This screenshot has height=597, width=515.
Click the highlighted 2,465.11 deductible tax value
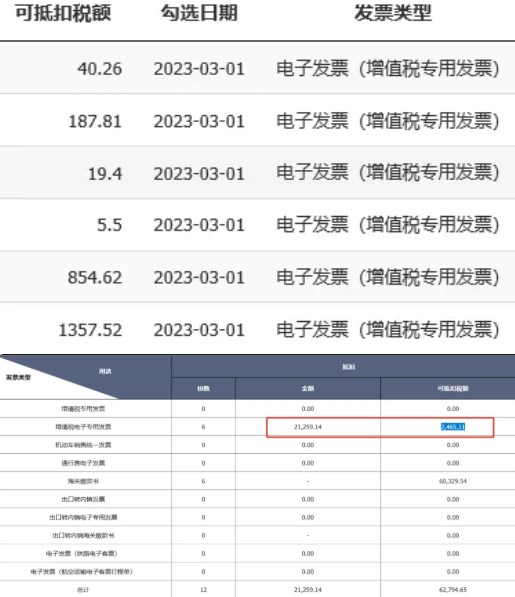point(453,427)
